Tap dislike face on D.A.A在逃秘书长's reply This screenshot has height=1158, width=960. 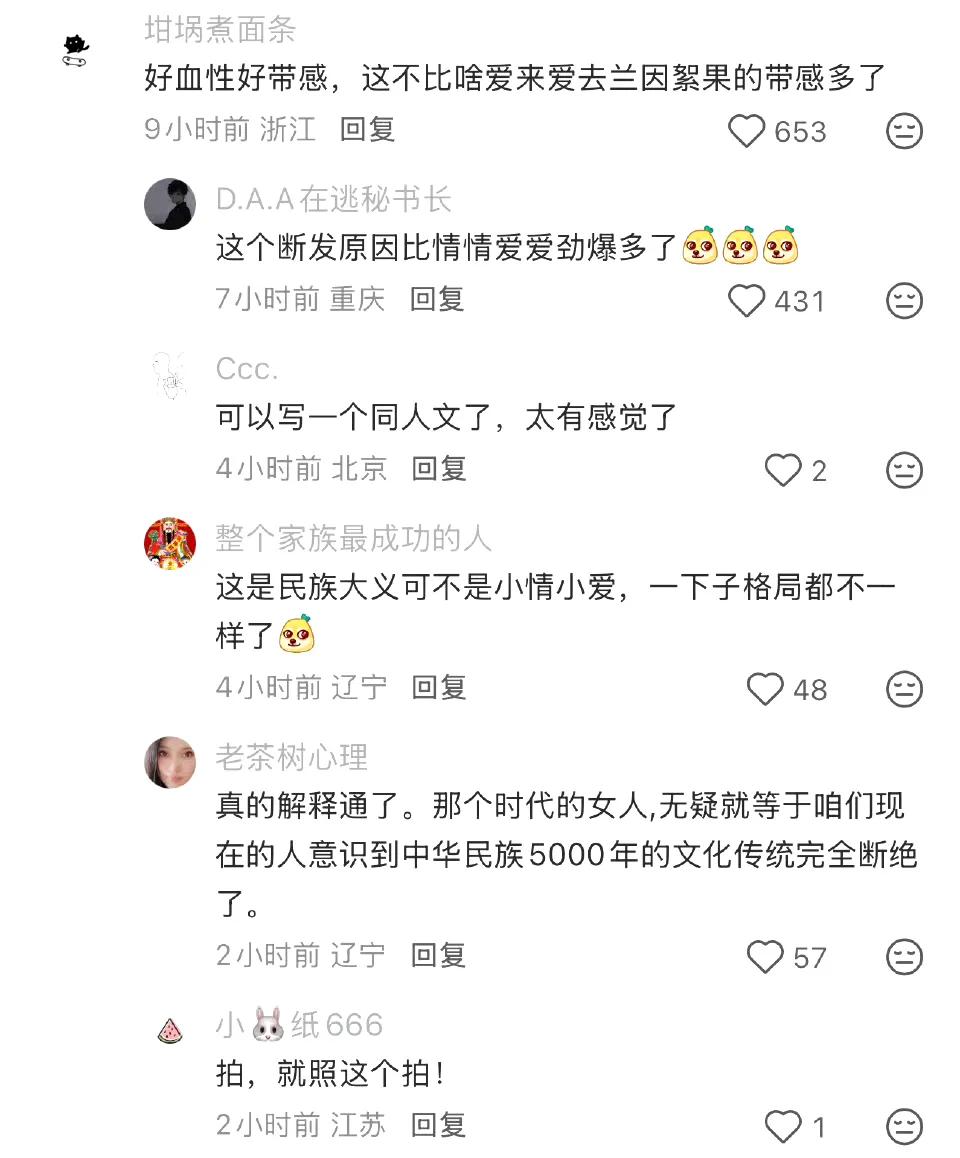[904, 301]
